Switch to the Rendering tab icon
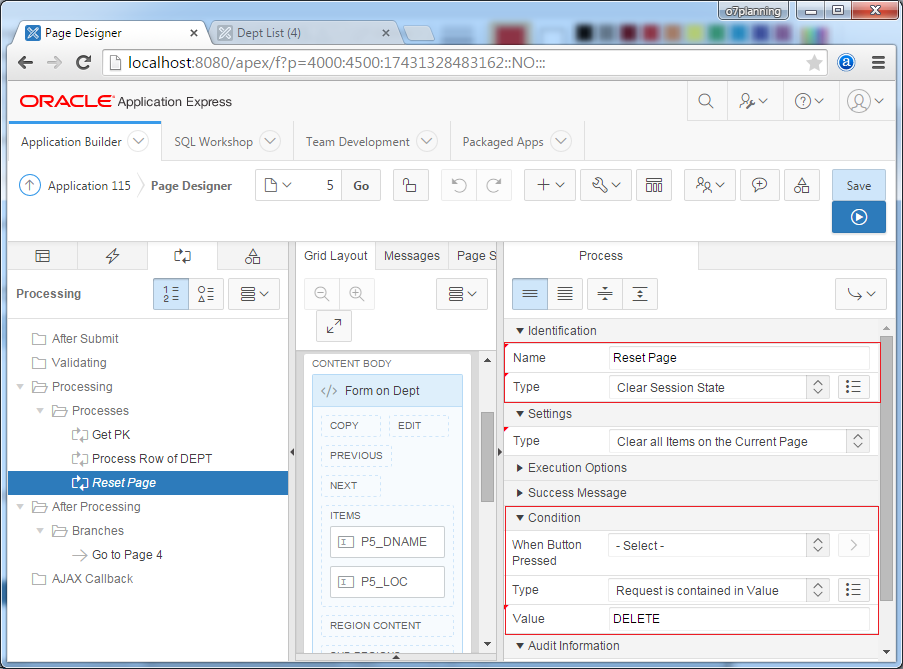The image size is (903, 669). click(43, 256)
